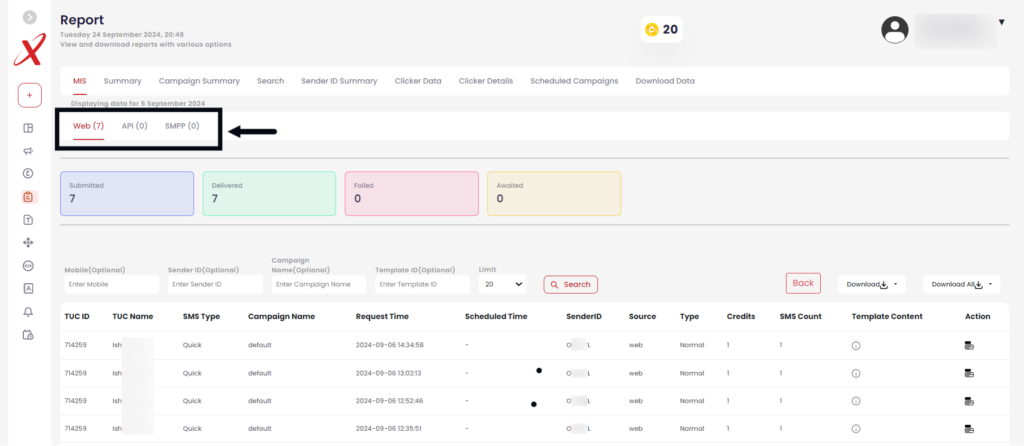This screenshot has height=446, width=1024.
Task: Open the Campaign Summary tab
Action: pos(199,81)
